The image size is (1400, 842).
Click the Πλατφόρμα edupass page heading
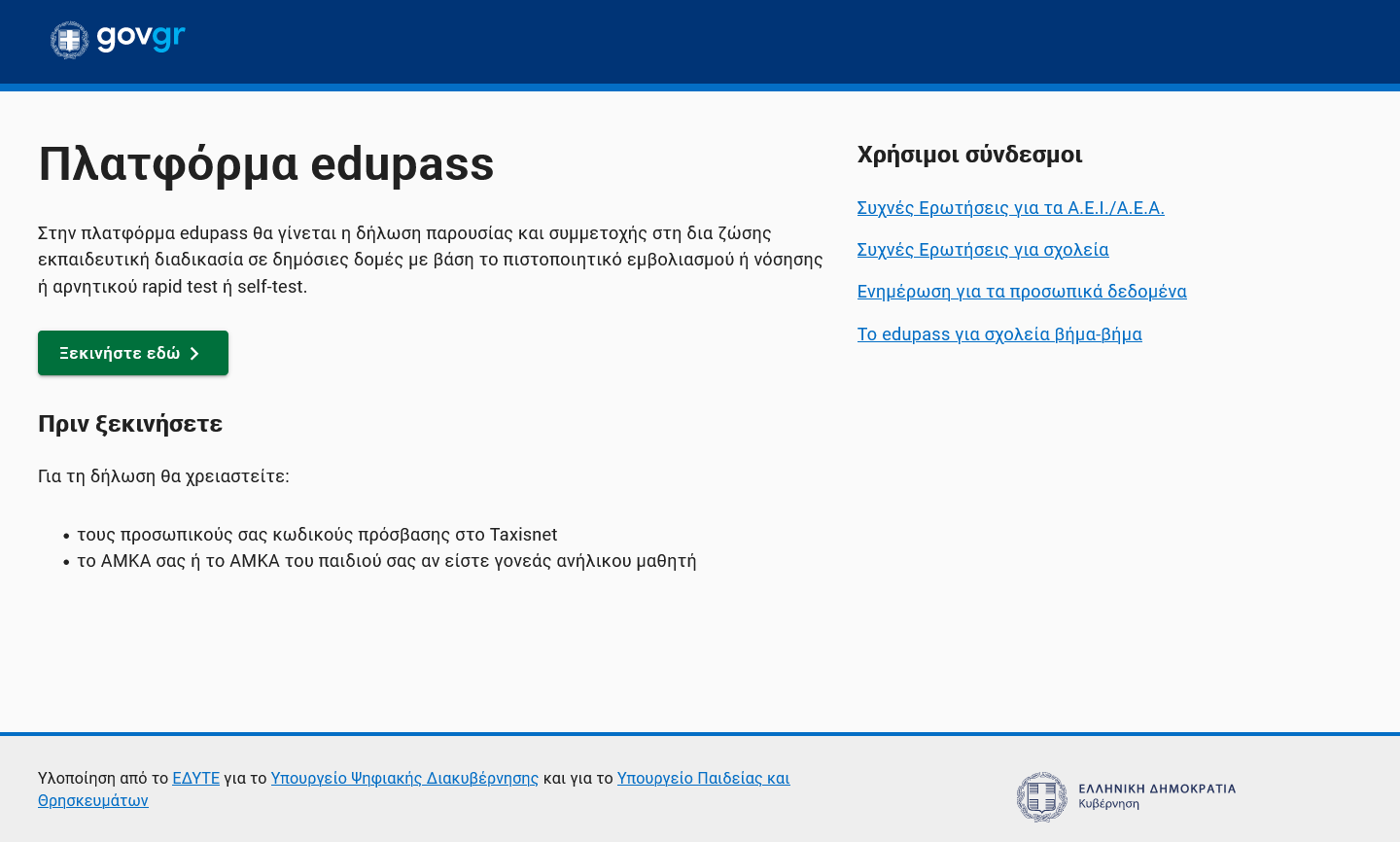click(266, 163)
